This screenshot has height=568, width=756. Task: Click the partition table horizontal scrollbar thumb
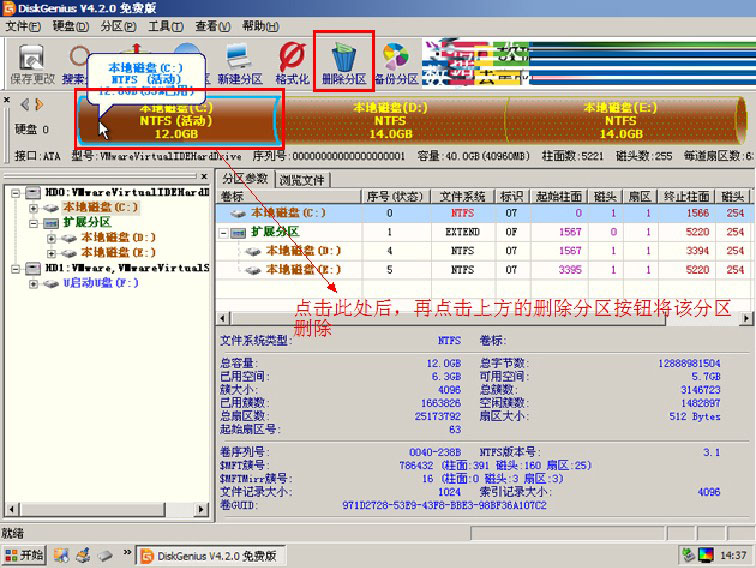[x=448, y=318]
